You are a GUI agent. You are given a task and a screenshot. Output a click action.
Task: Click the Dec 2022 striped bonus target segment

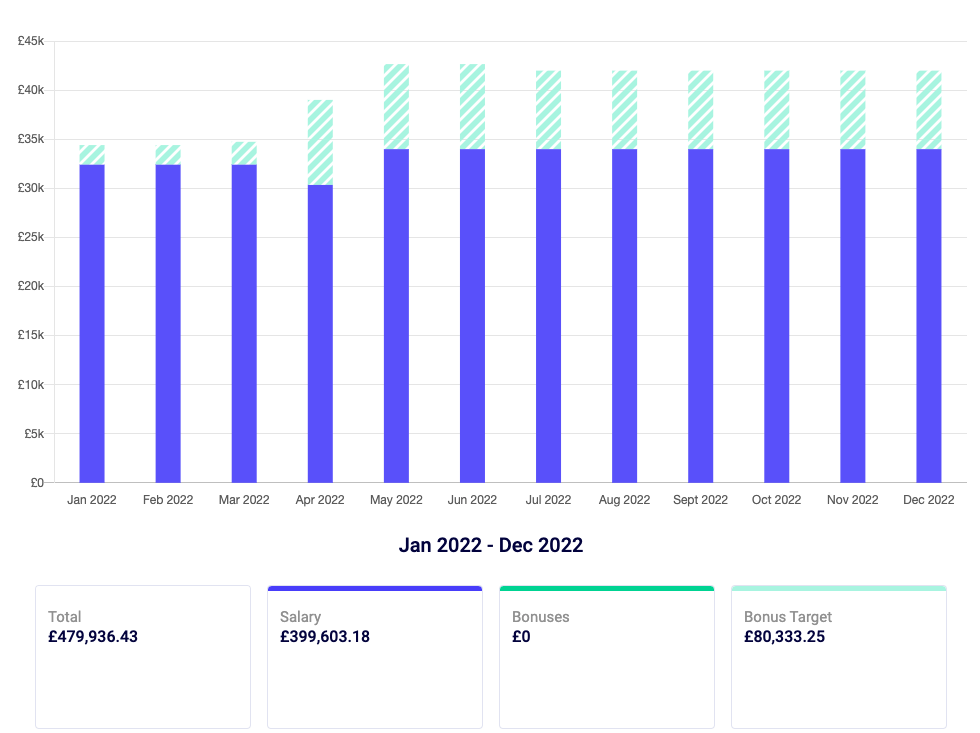(x=928, y=110)
